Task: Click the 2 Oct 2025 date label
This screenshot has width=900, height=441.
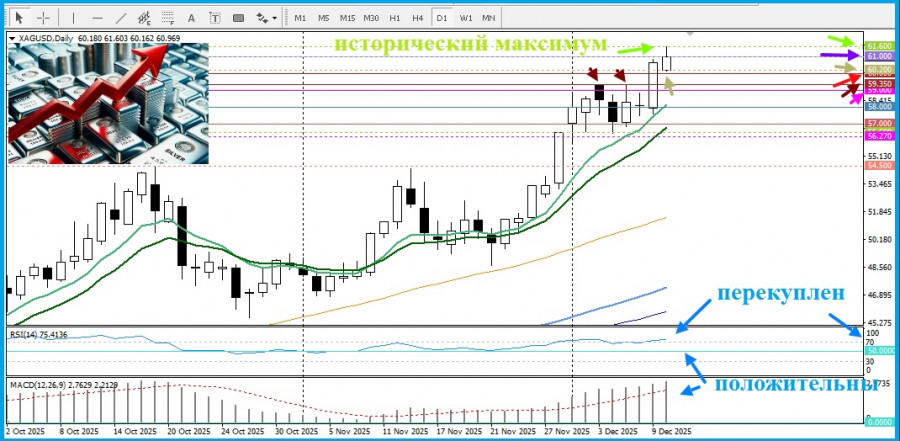Action: pos(25,431)
